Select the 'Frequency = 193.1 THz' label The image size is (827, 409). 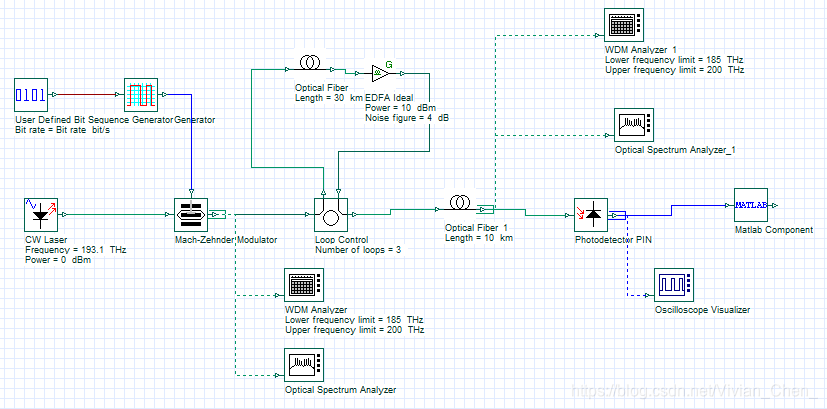(75, 250)
